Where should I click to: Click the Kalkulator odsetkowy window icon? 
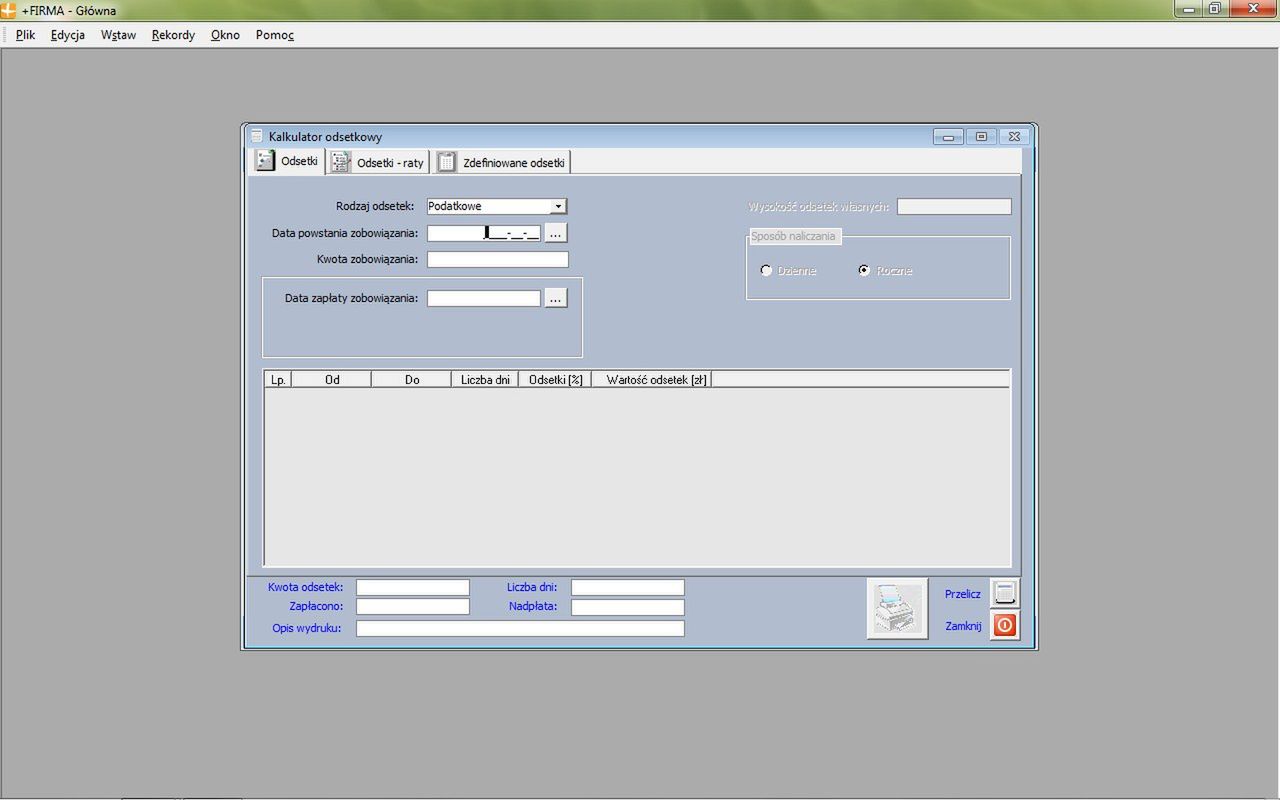click(x=257, y=136)
